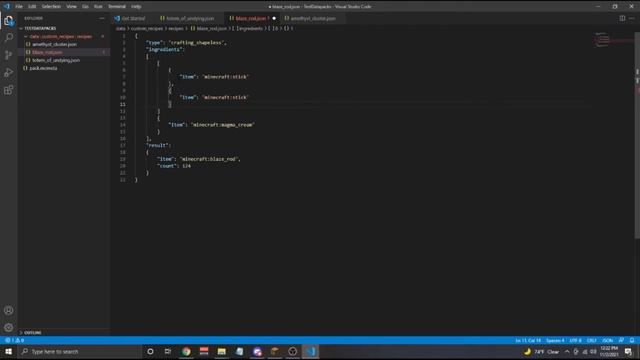
Task: Collapse the TESTDATAPACKS folder section
Action: pos(40,28)
